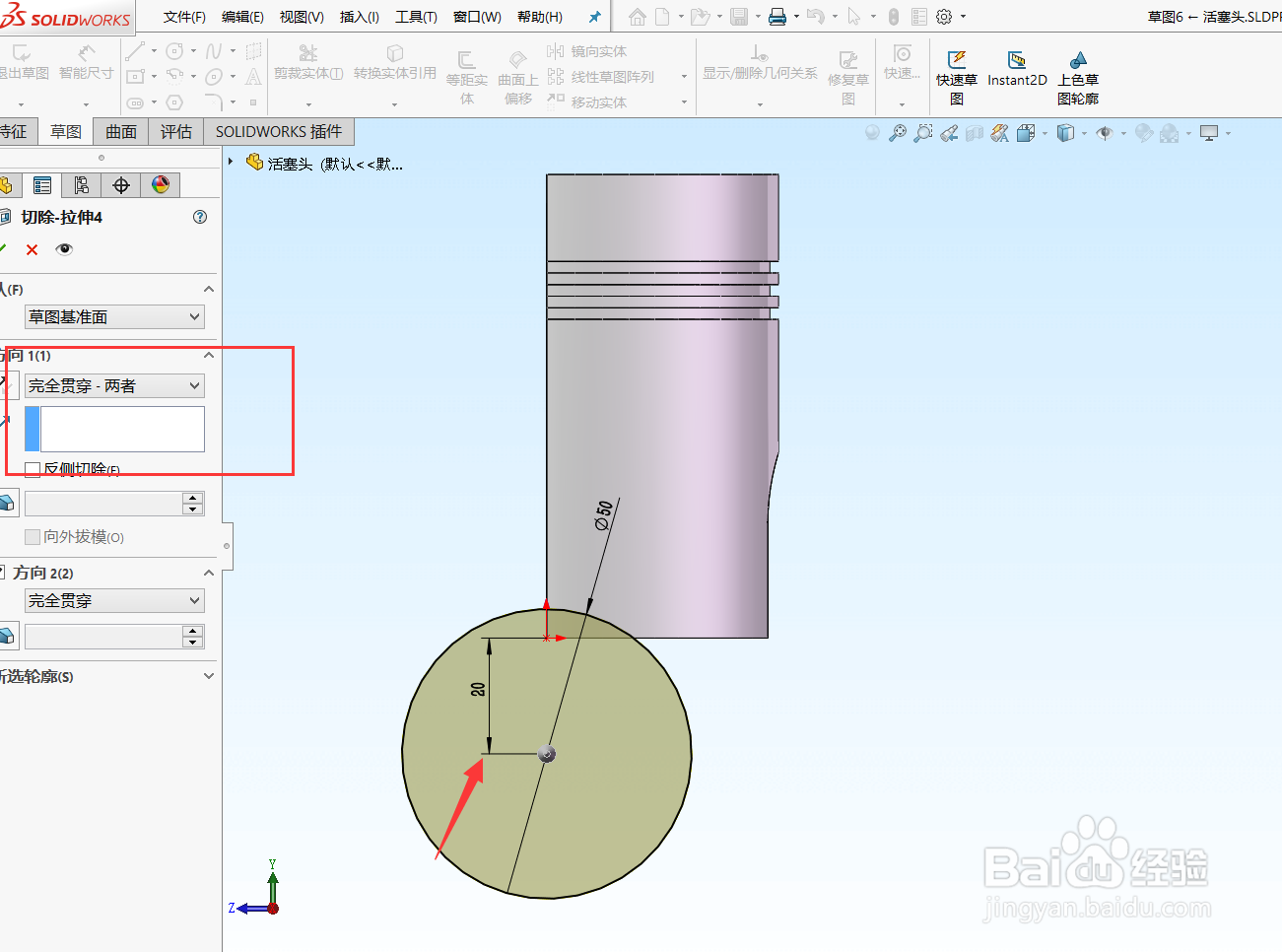Open the 完全贯穿 - 两者 dropdown
The image size is (1282, 952).
pyautogui.click(x=193, y=385)
